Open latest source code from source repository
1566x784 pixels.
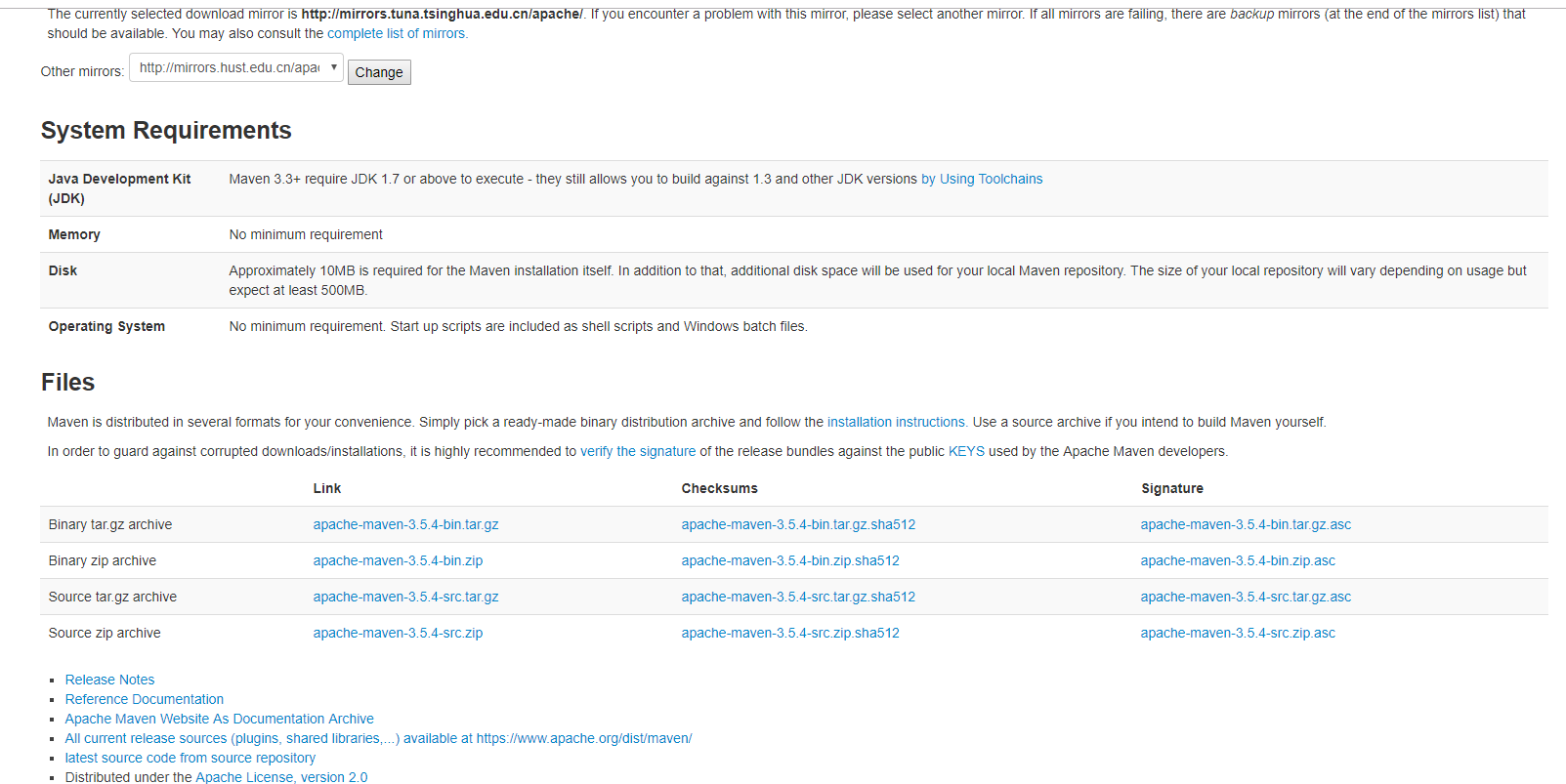pyautogui.click(x=190, y=758)
